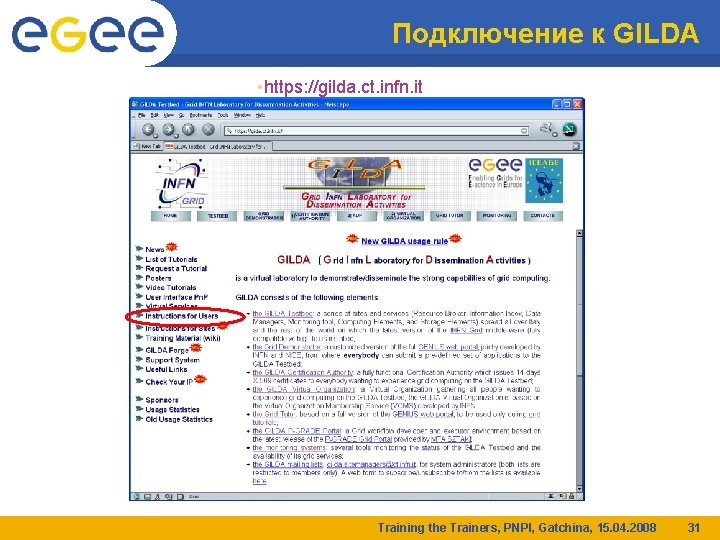Image resolution: width=720 pixels, height=540 pixels.
Task: Open the Support System link
Action: [x=172, y=360]
